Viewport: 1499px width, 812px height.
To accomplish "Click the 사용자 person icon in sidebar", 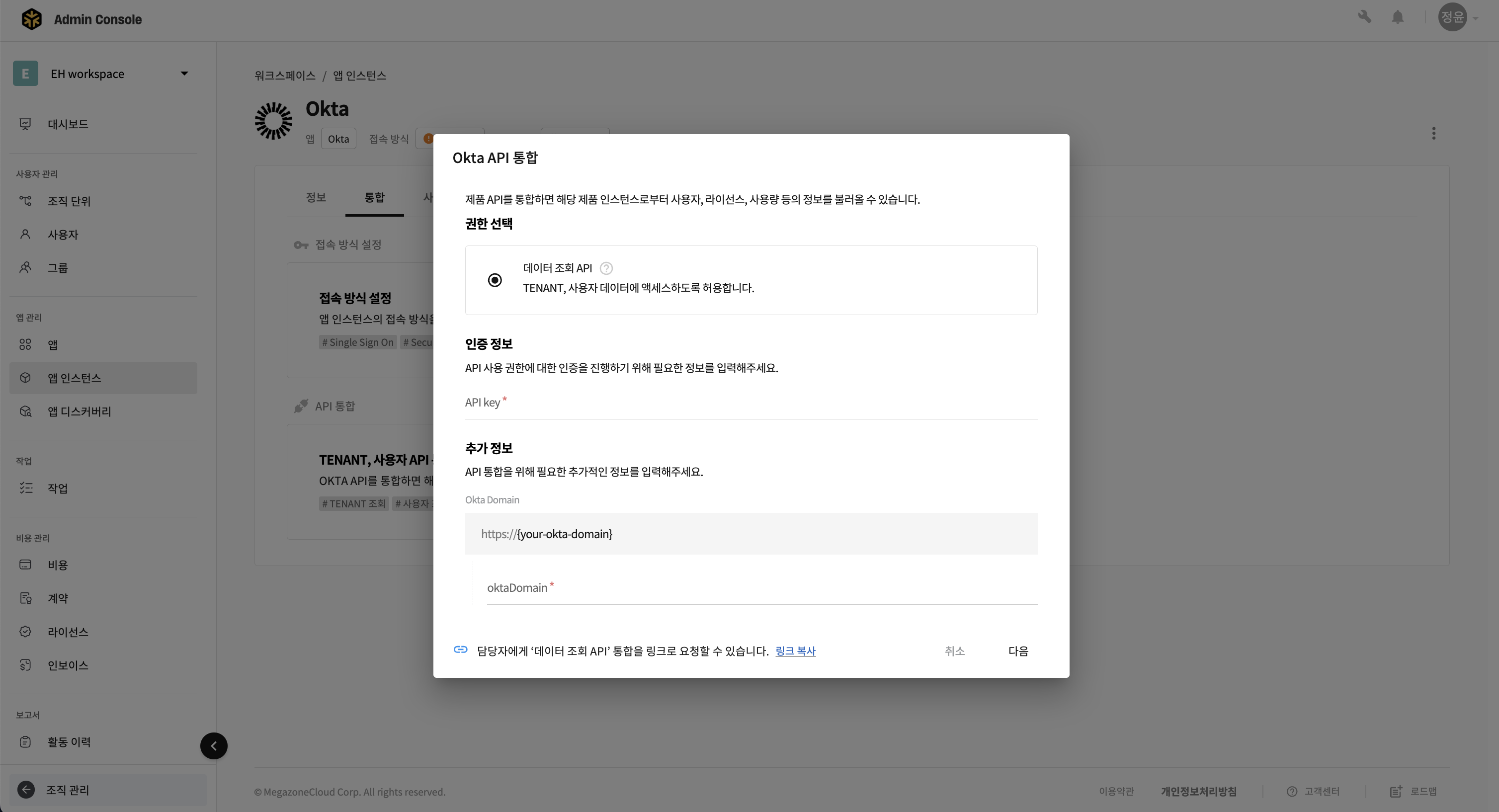I will point(25,235).
